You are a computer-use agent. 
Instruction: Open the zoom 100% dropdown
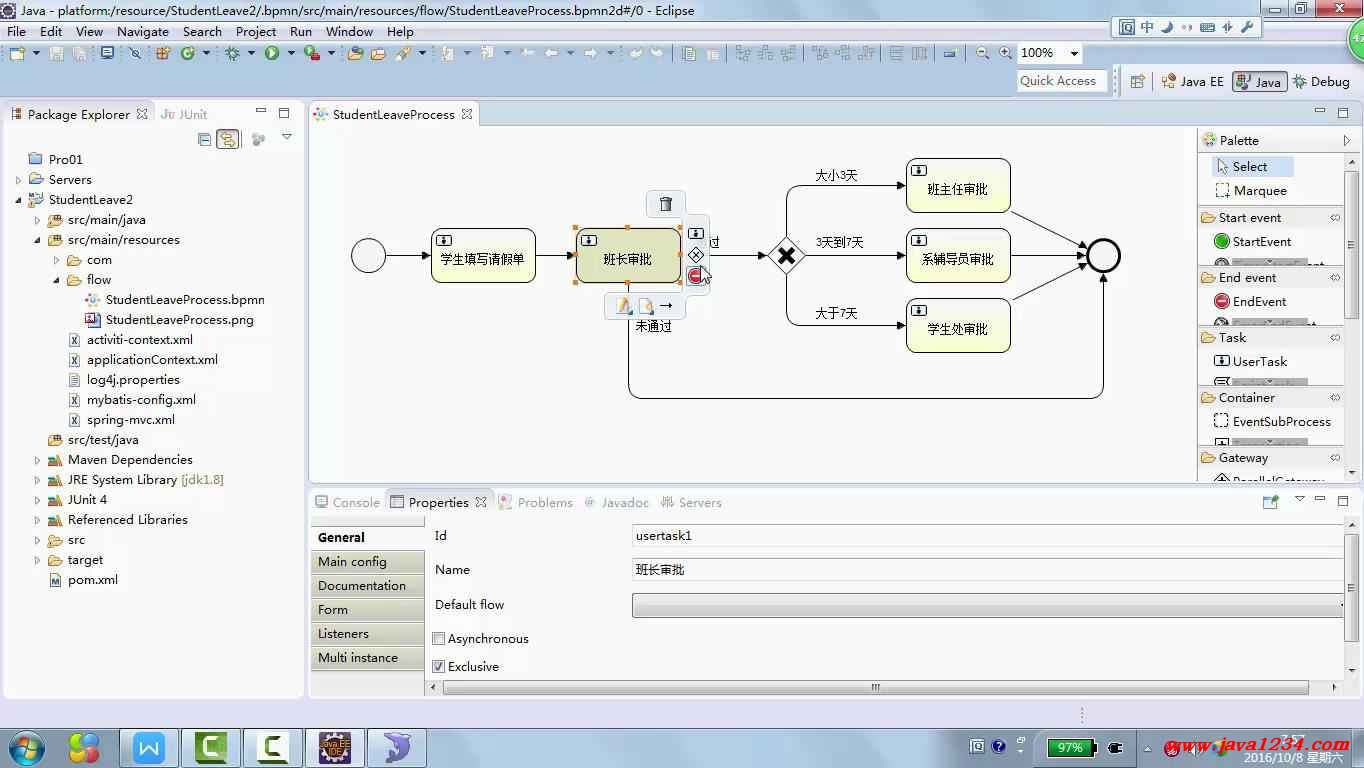click(x=1074, y=53)
